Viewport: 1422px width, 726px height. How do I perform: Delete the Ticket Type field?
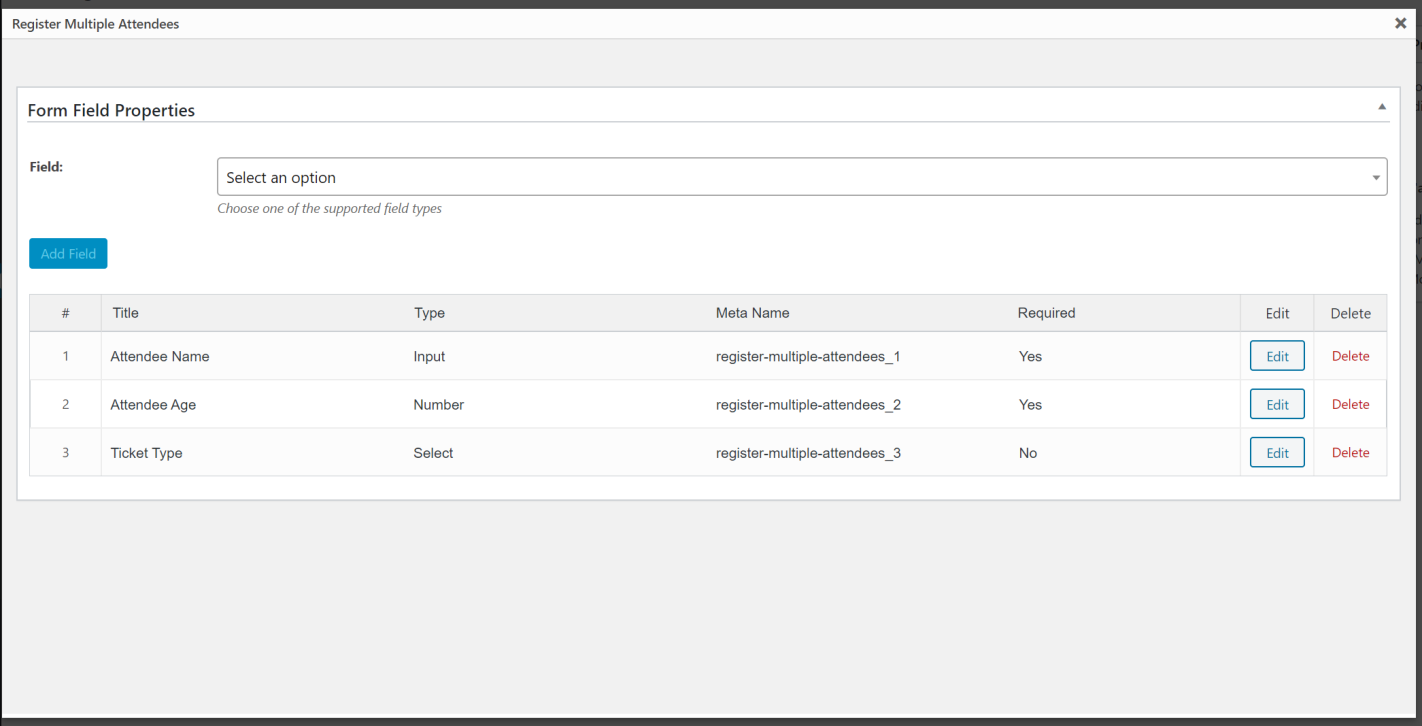pyautogui.click(x=1350, y=453)
